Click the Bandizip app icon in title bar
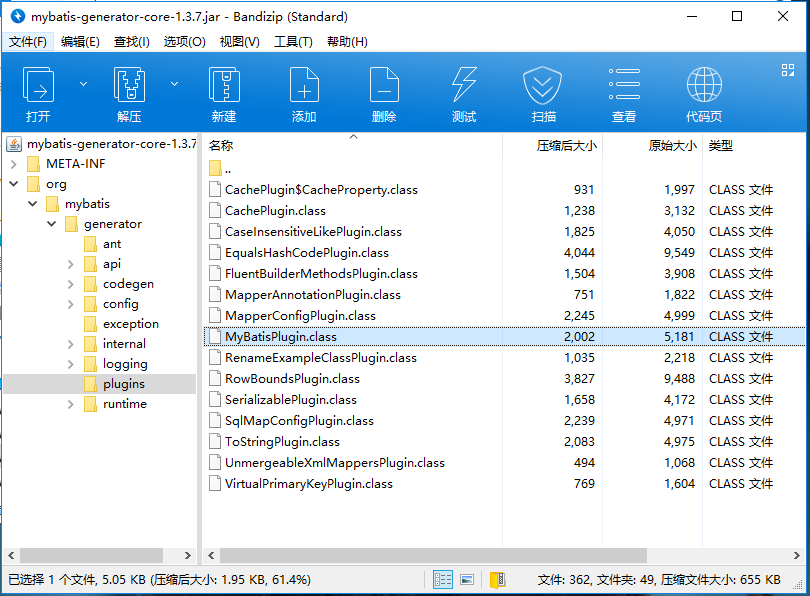 (18, 17)
